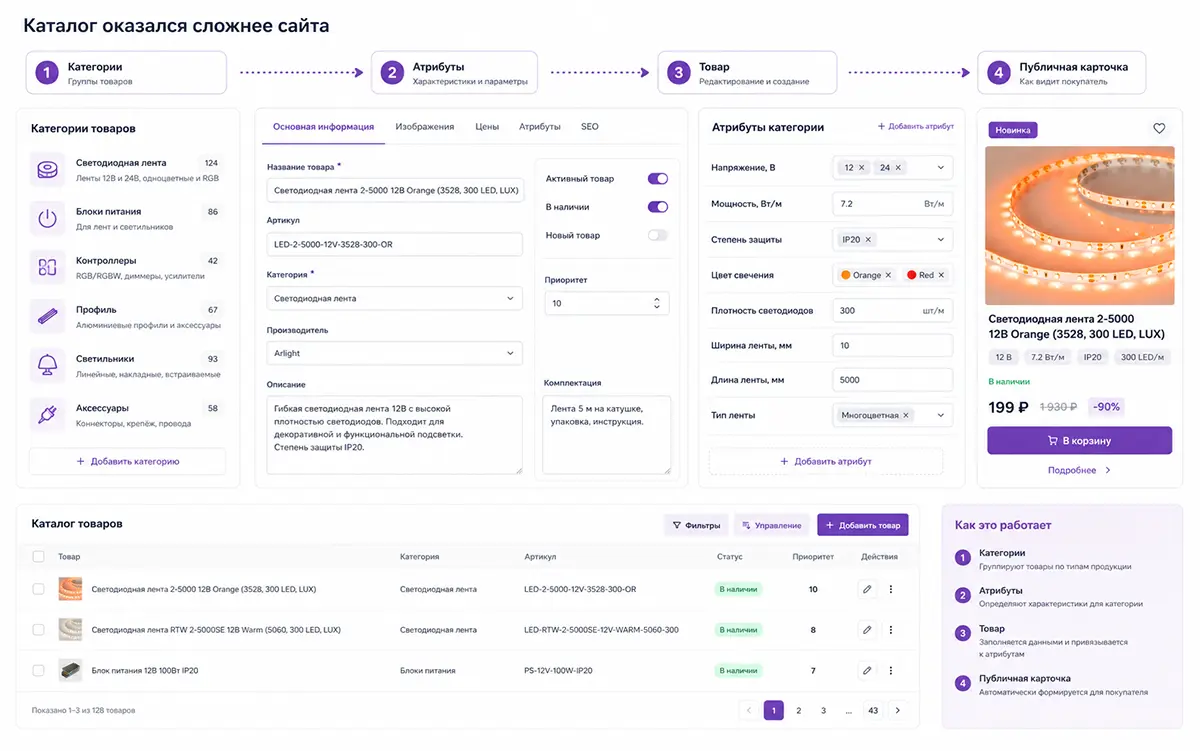Open the Тип ленты dropdown
Image resolution: width=1200 pixels, height=751 pixels.
tap(892, 415)
